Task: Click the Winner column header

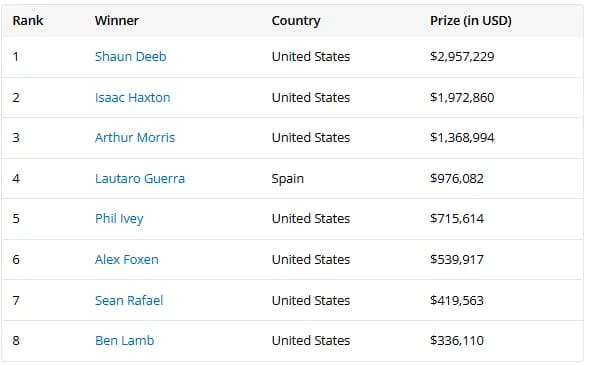Action: [x=117, y=20]
